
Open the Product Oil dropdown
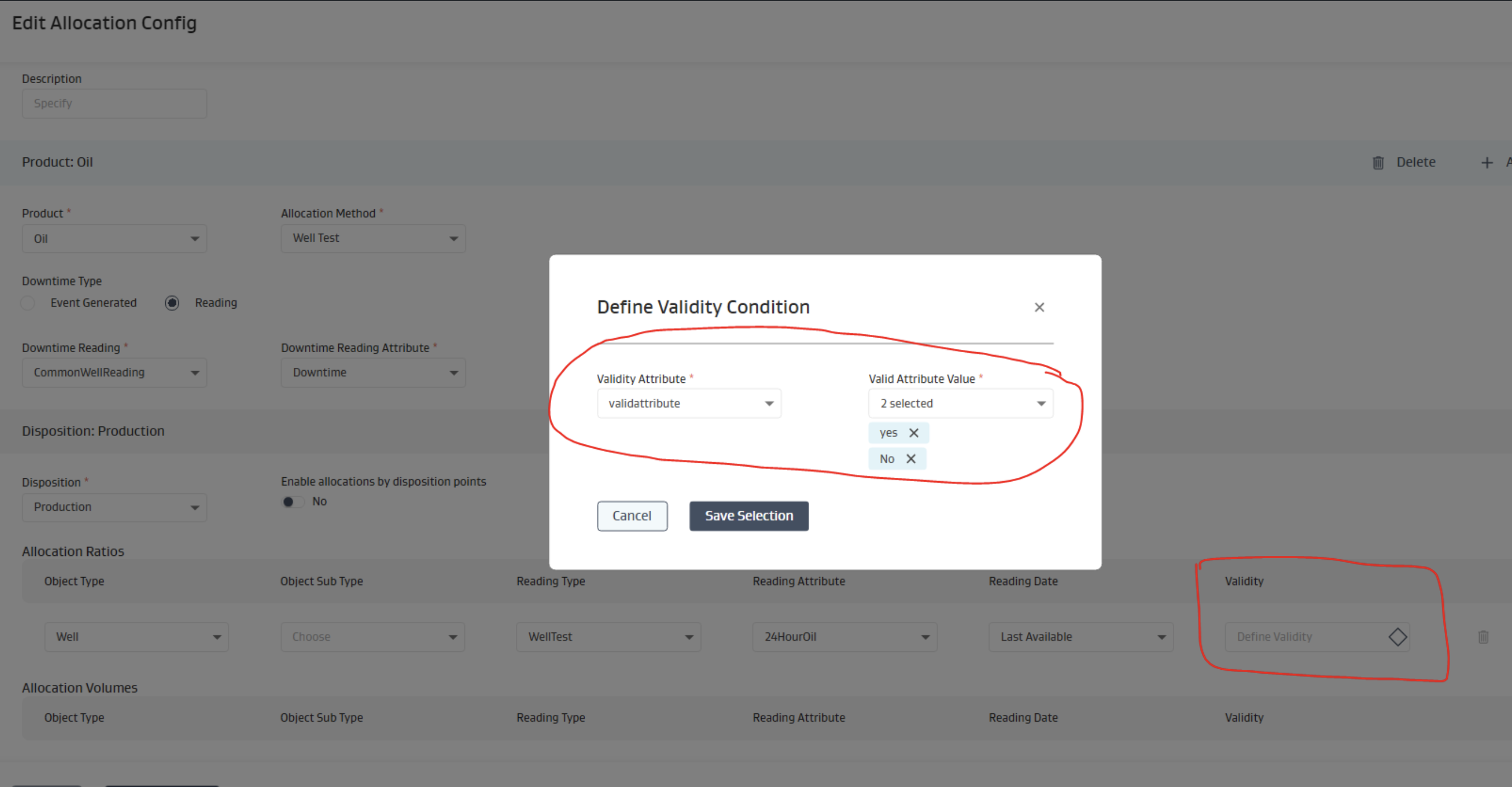click(114, 239)
